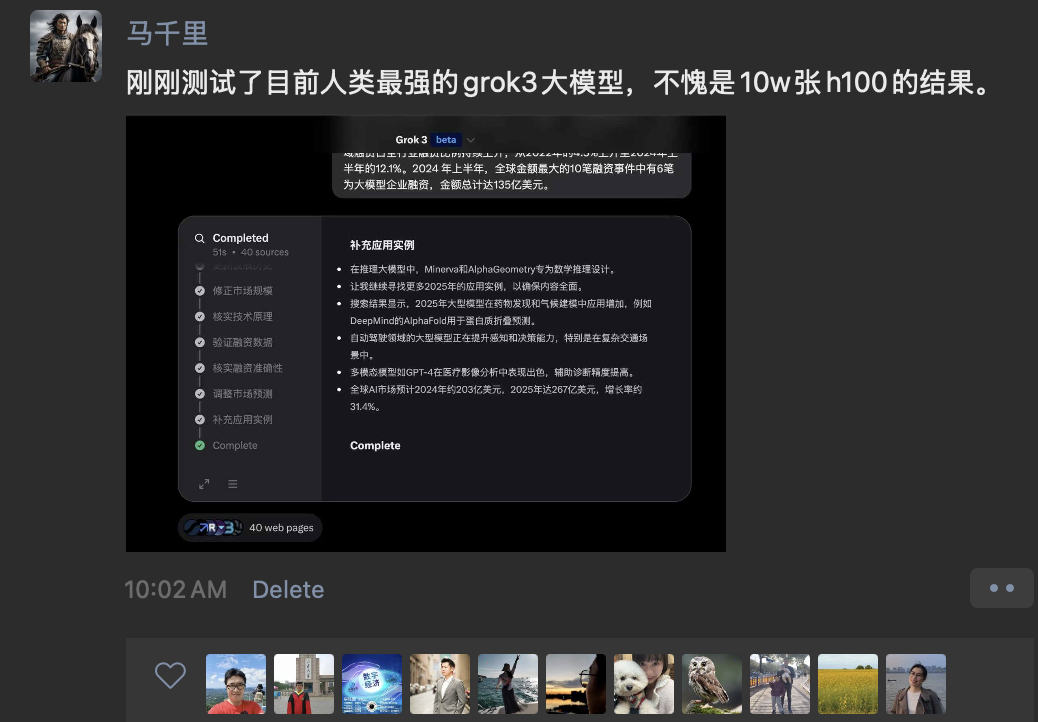Screen dimensions: 1038x722
Task: Click the blue beta badge
Action: click(446, 140)
